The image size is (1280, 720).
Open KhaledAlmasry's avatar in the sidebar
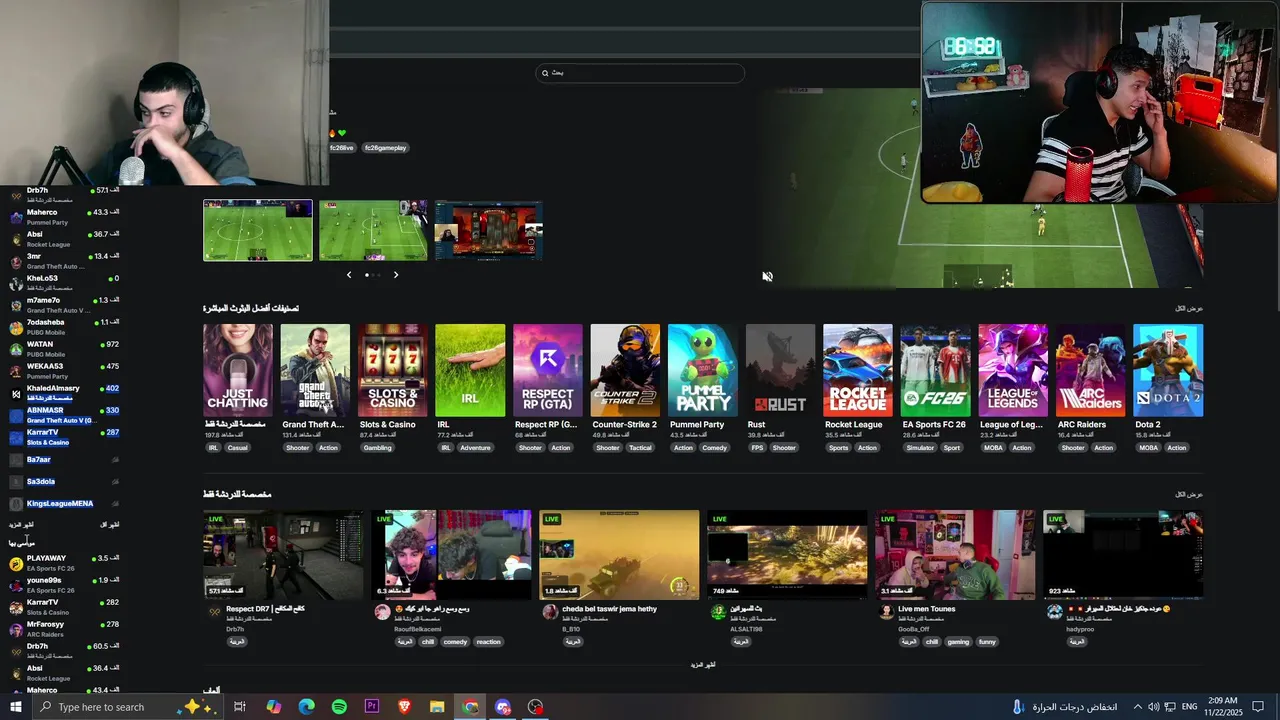16,393
